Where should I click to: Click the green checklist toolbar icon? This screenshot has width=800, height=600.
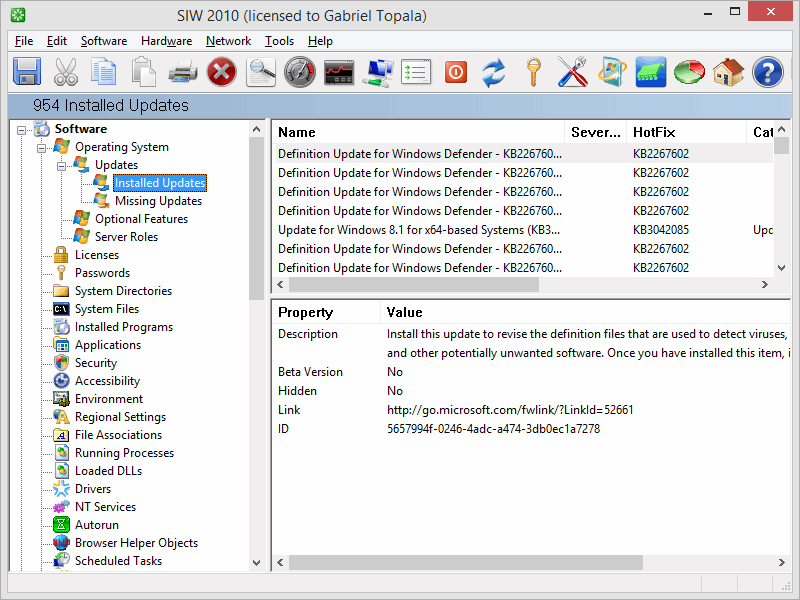[x=416, y=72]
